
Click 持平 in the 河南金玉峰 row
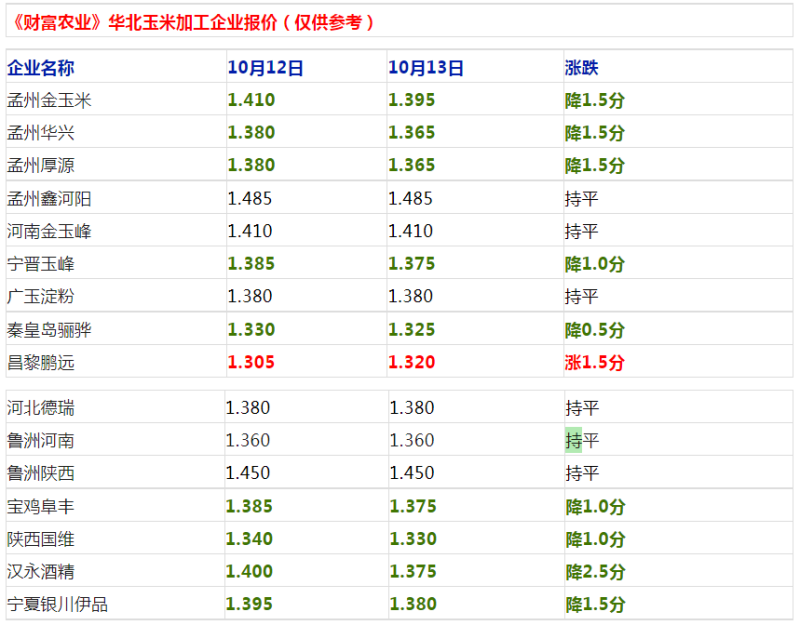582,231
